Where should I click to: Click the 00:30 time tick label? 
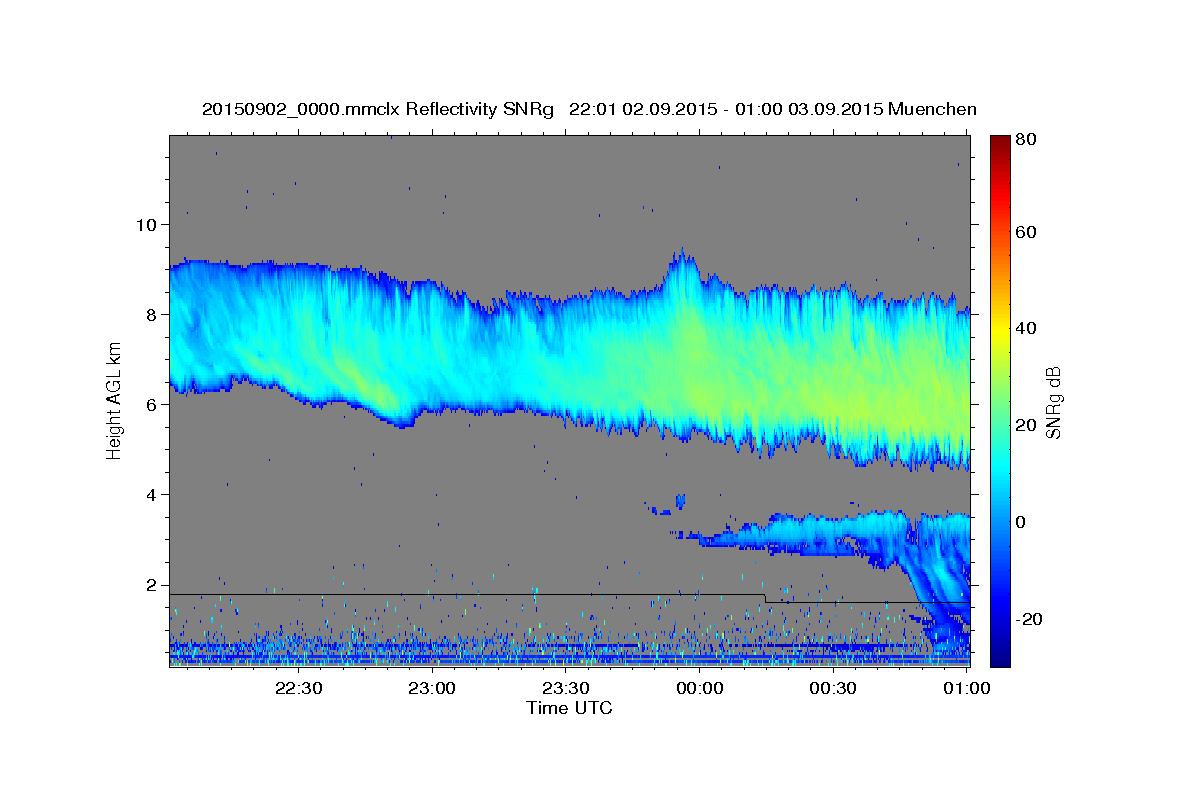tap(832, 688)
